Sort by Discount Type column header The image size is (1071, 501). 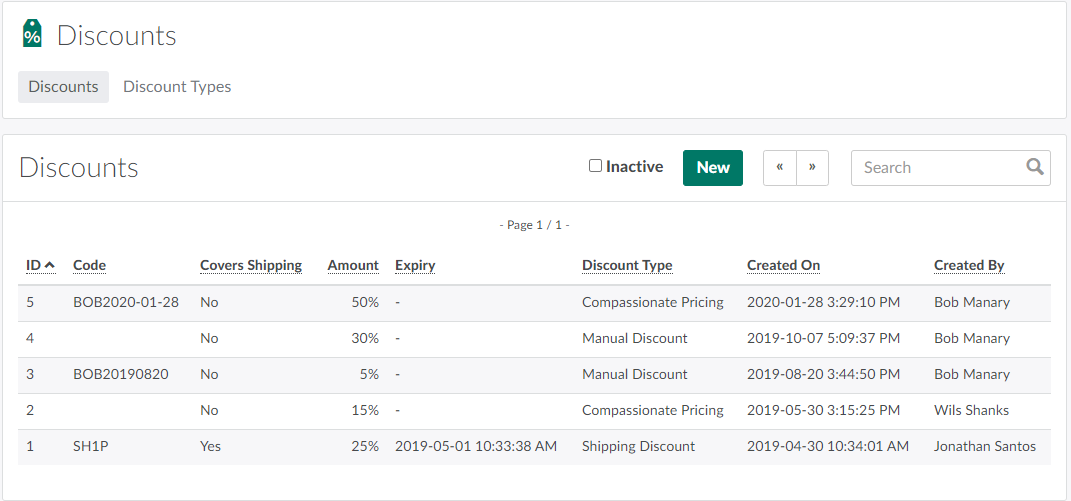[x=627, y=265]
